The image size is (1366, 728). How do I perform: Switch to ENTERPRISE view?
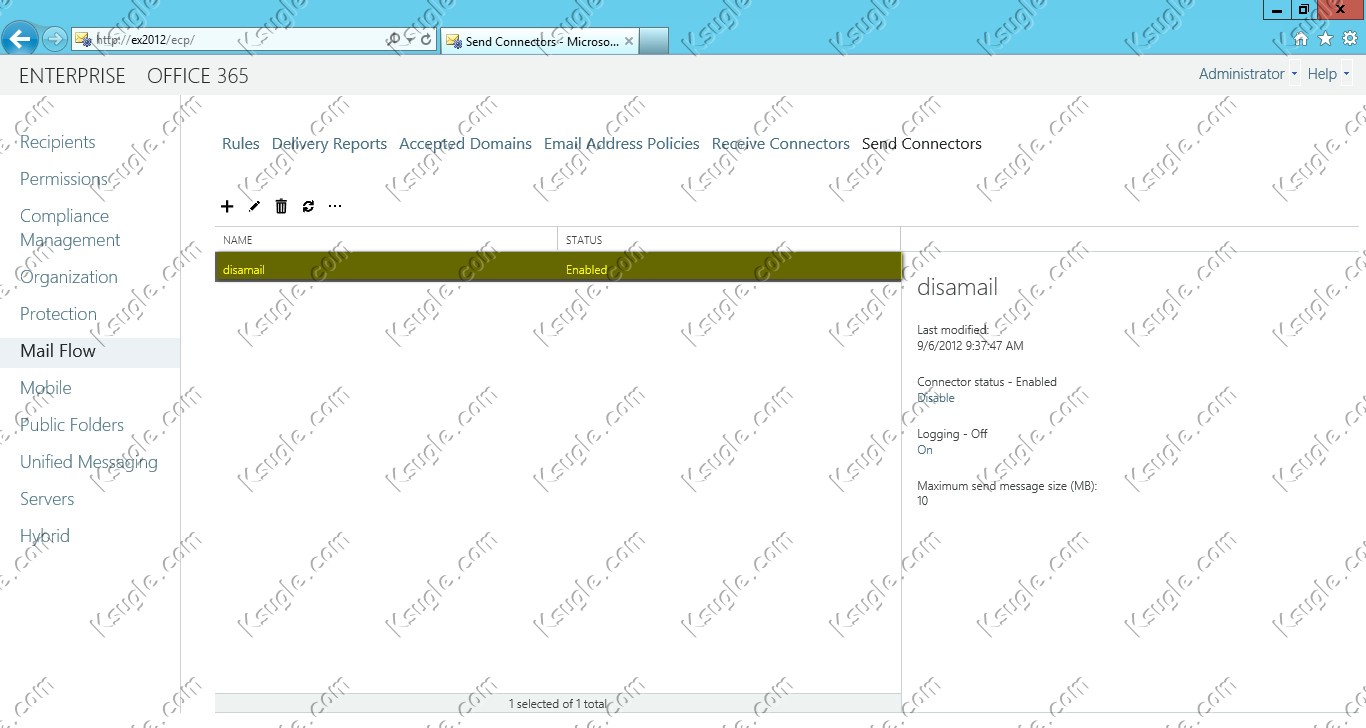[72, 76]
